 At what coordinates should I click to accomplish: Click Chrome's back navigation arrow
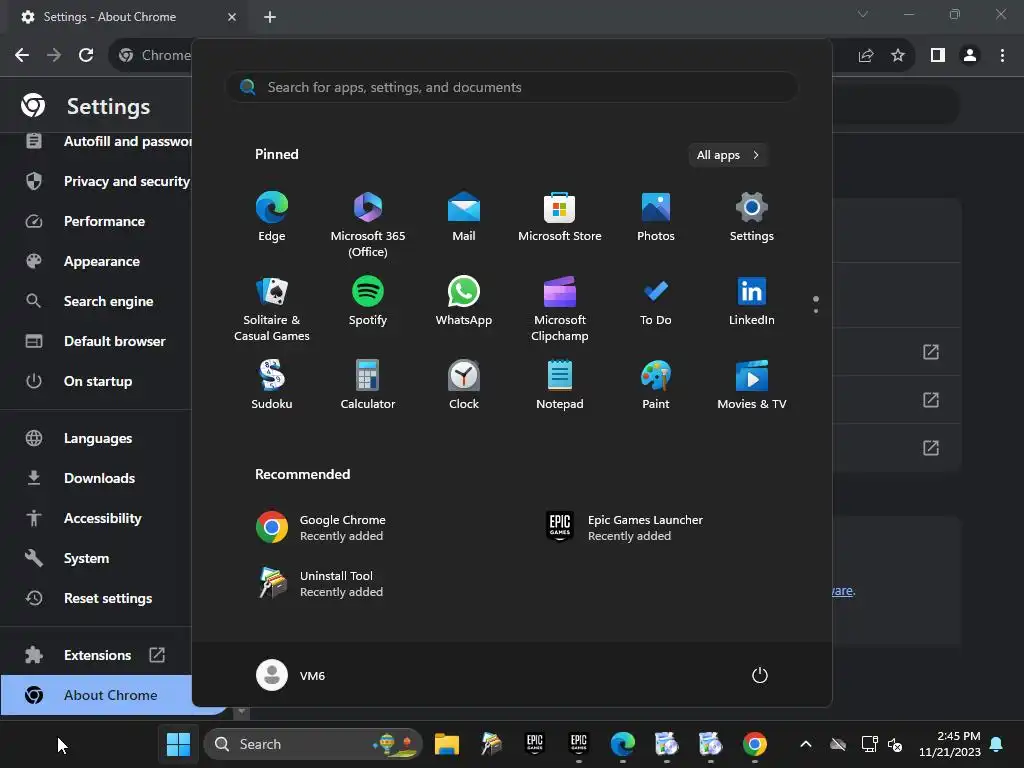tap(22, 55)
